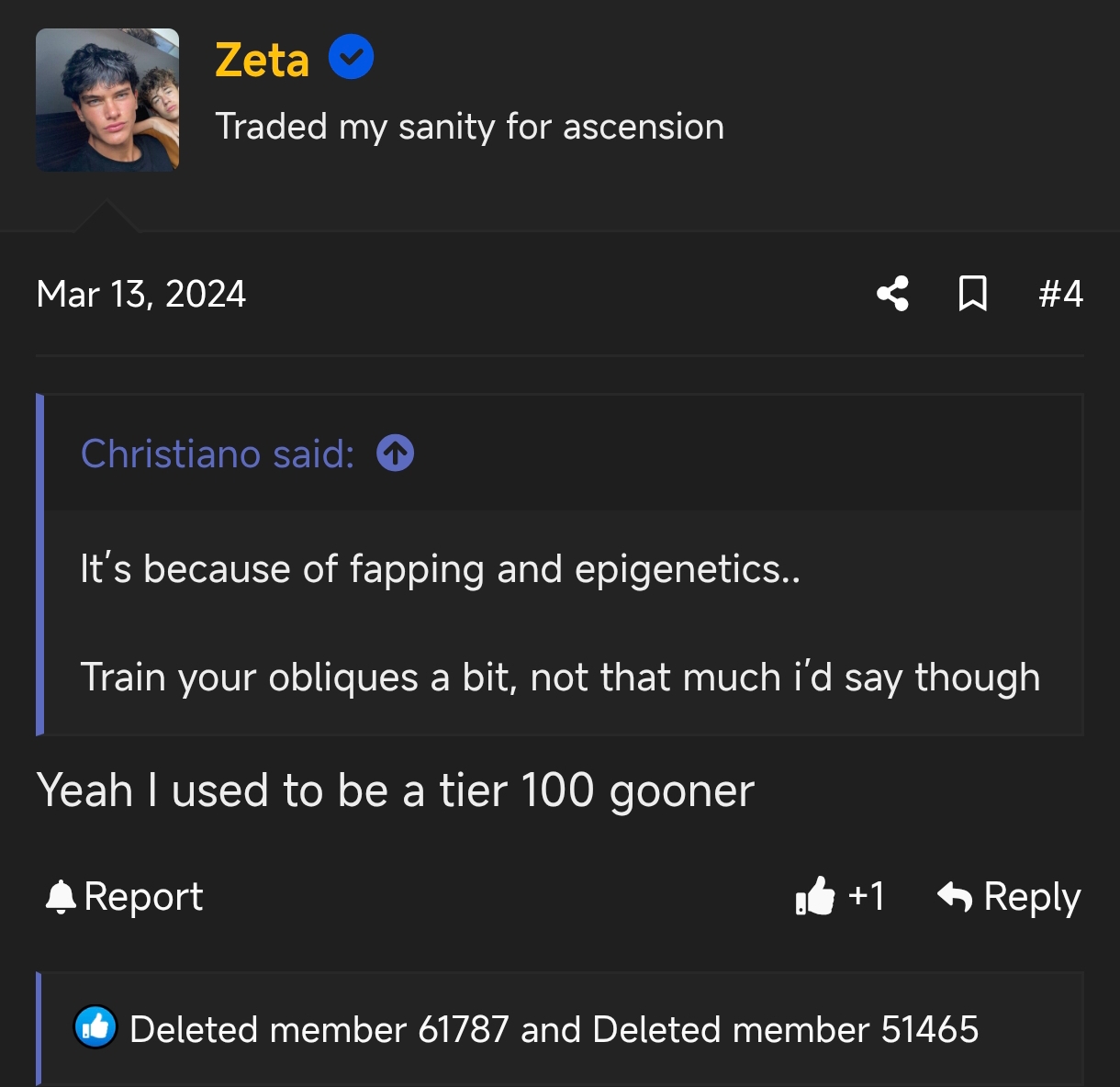
Task: Click the reply arrow icon
Action: [955, 896]
